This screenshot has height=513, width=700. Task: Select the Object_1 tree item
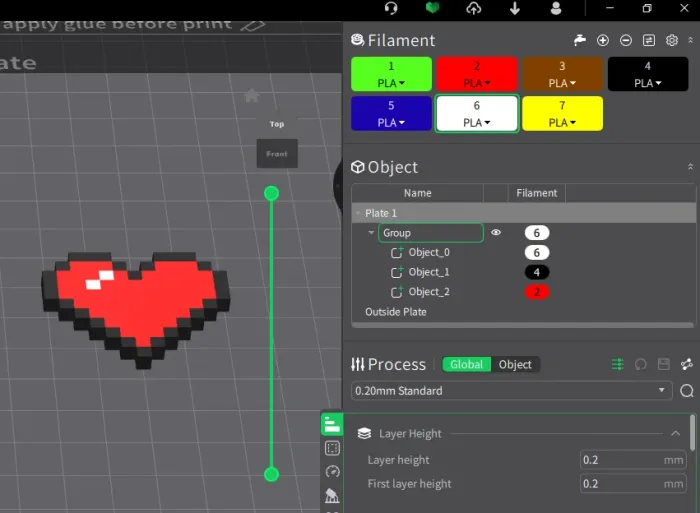click(429, 272)
